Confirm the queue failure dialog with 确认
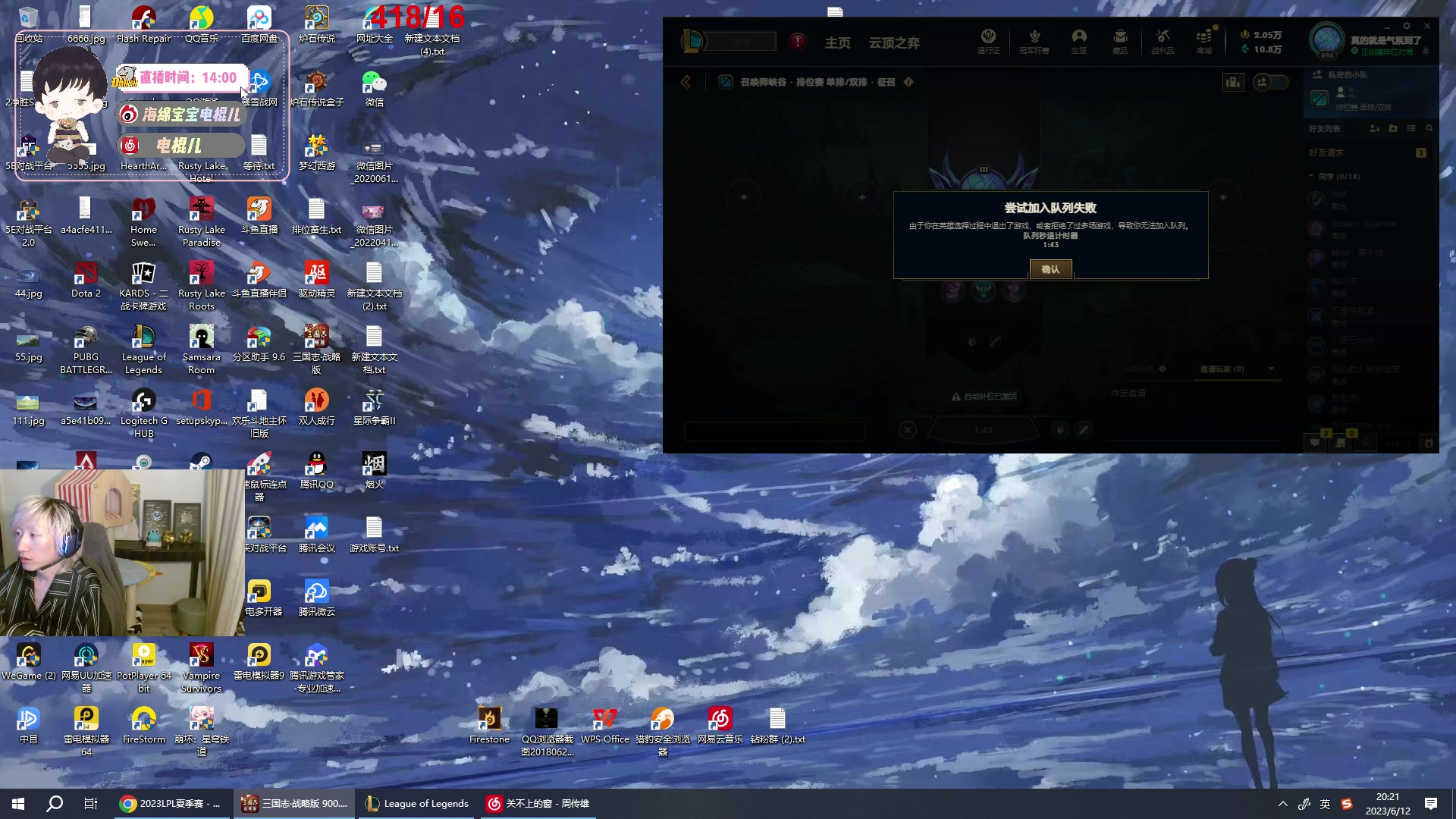 (1050, 269)
